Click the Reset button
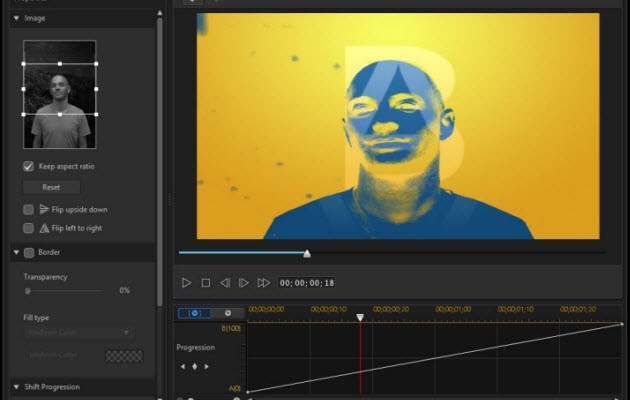630x400 pixels. [51, 187]
